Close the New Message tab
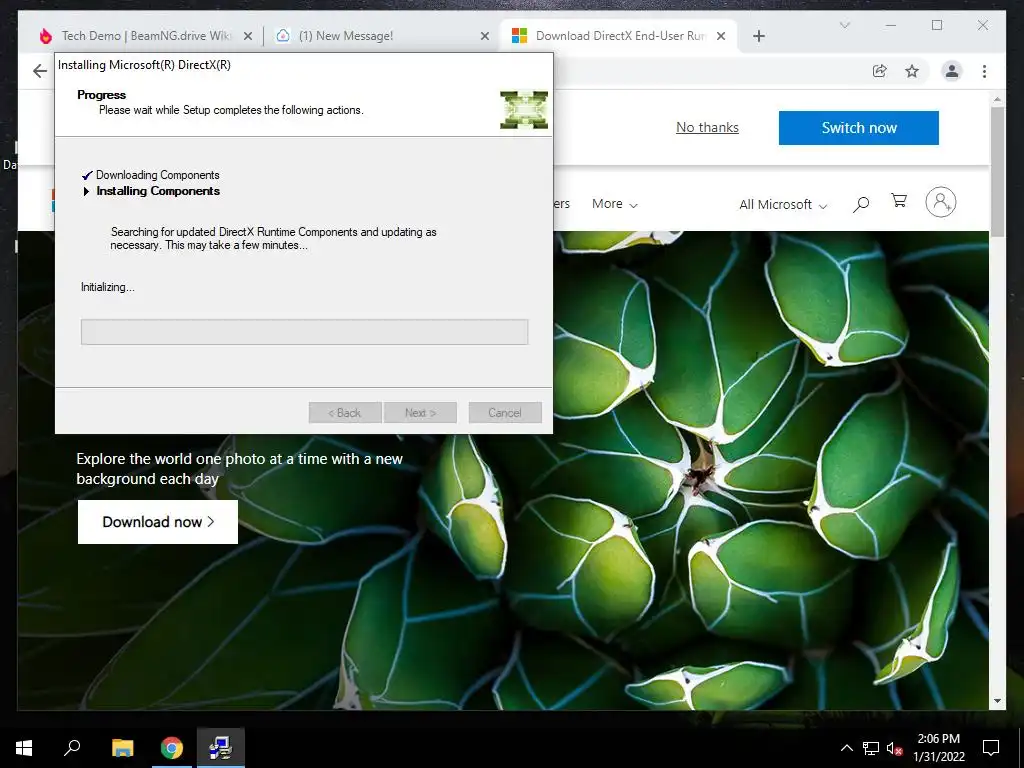This screenshot has width=1024, height=768. [x=485, y=36]
